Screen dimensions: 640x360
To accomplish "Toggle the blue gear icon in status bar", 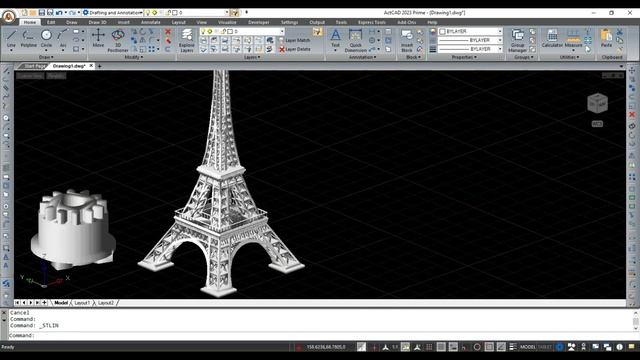I will (x=560, y=347).
